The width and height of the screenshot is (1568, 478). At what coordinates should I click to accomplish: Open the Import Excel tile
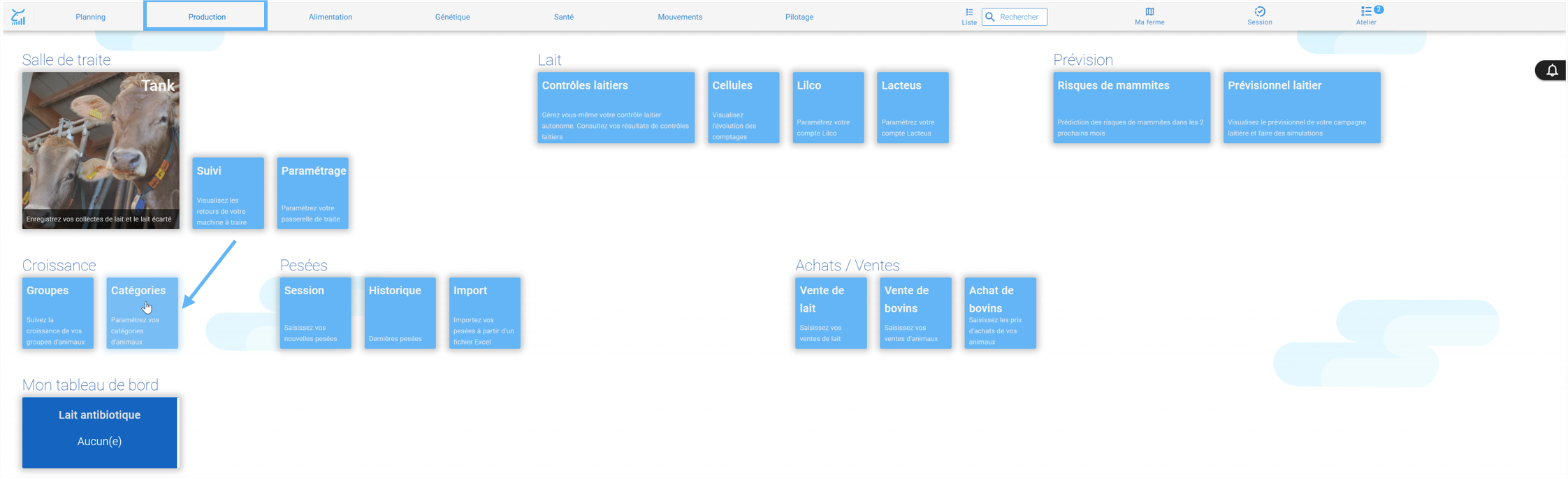click(x=485, y=313)
